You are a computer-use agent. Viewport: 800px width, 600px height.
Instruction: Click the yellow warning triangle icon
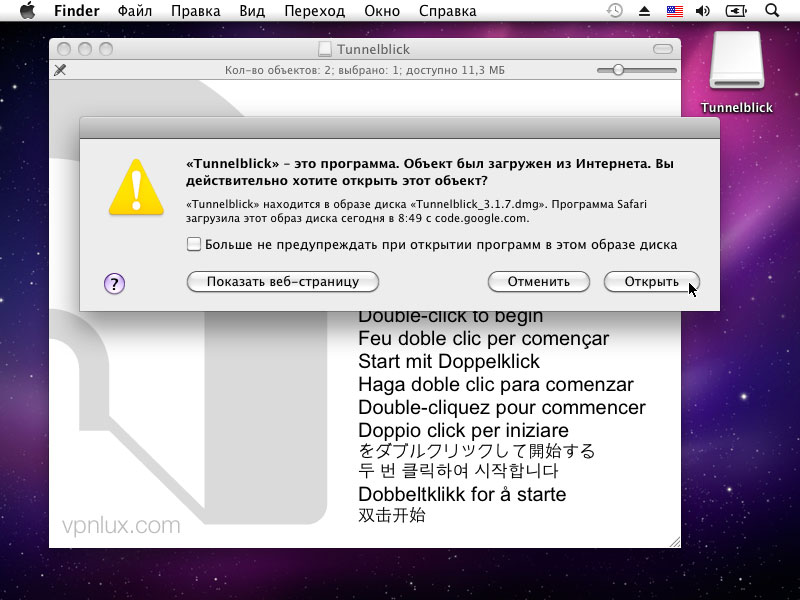point(136,187)
